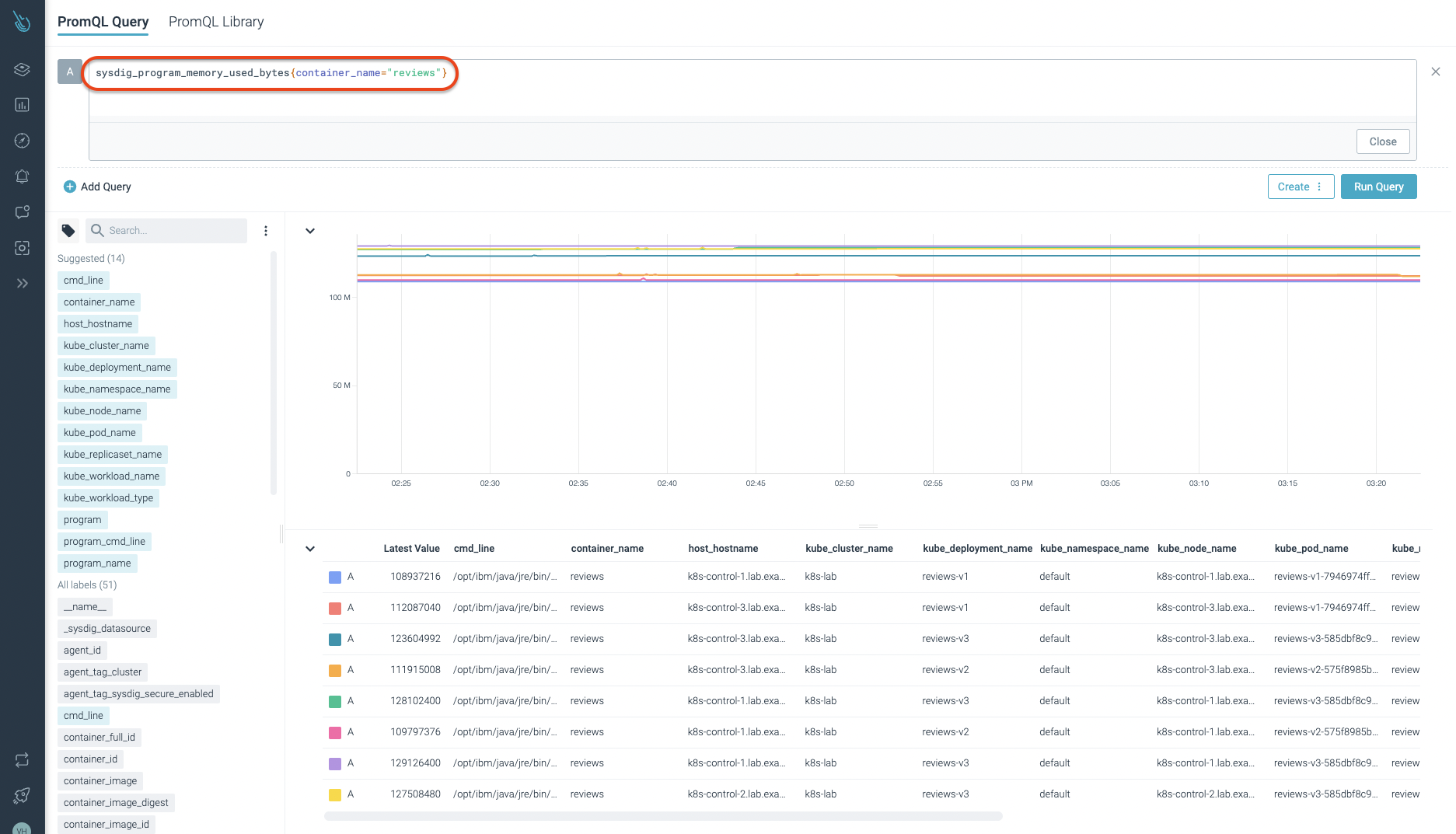Click the blue swatch for value 108937216
This screenshot has height=834, width=1456.
(x=335, y=578)
